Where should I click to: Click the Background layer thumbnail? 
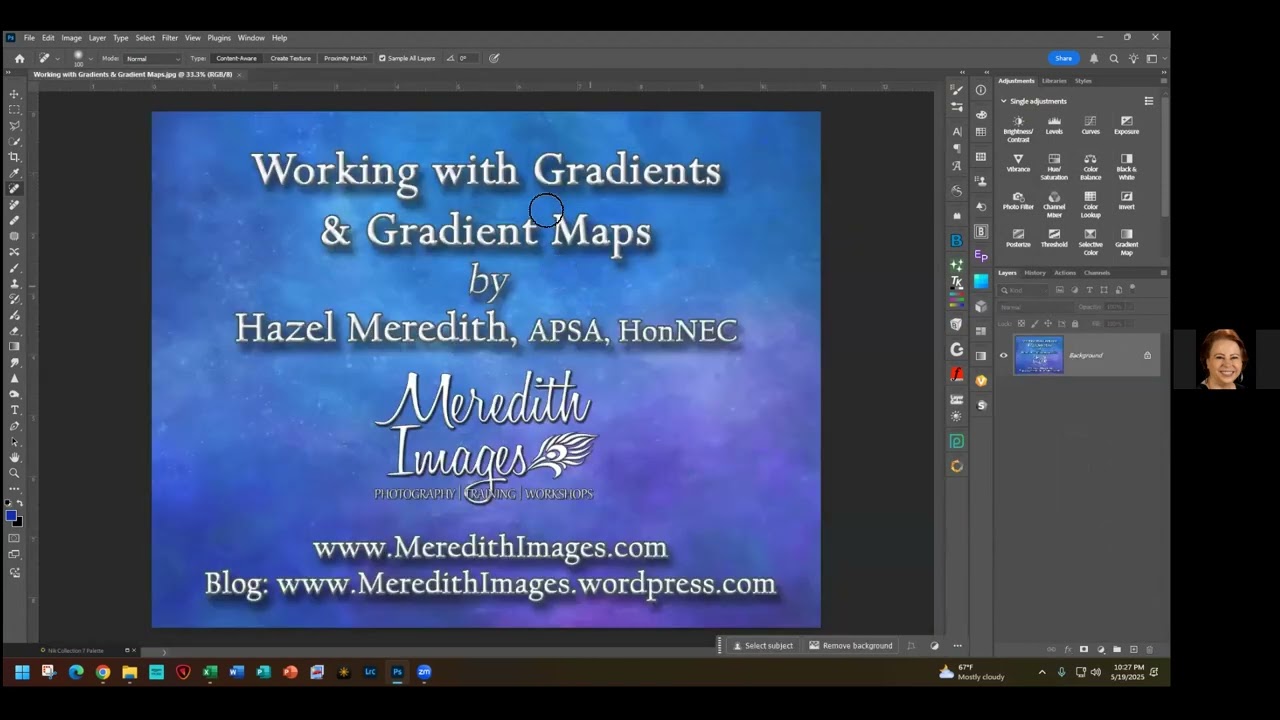coord(1039,355)
